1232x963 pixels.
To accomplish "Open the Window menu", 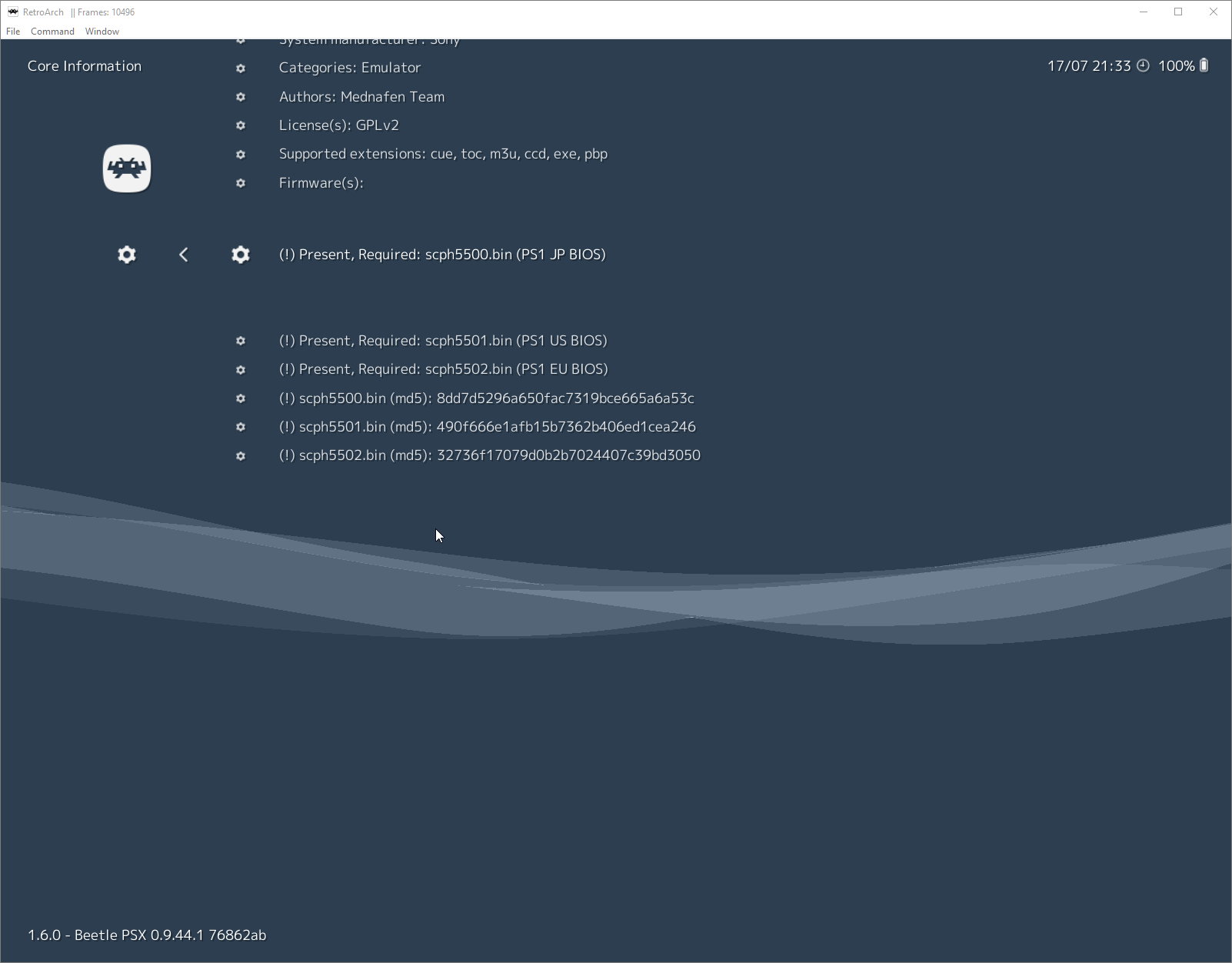I will point(102,32).
